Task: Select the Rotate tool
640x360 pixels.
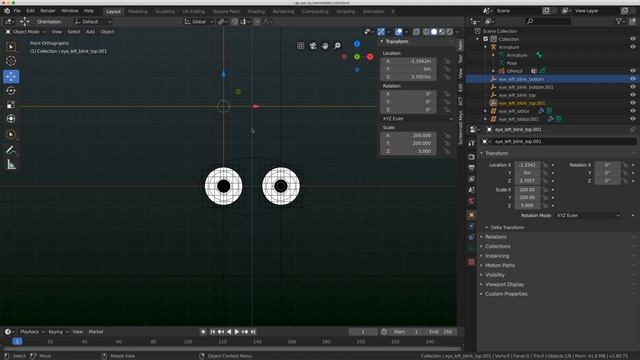Action: coord(11,90)
